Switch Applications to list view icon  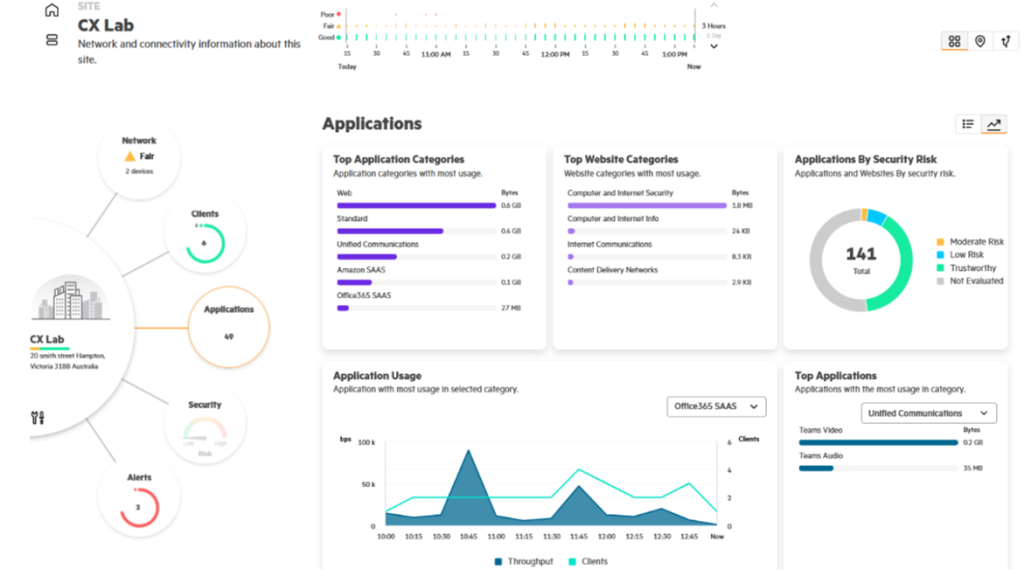(x=968, y=124)
